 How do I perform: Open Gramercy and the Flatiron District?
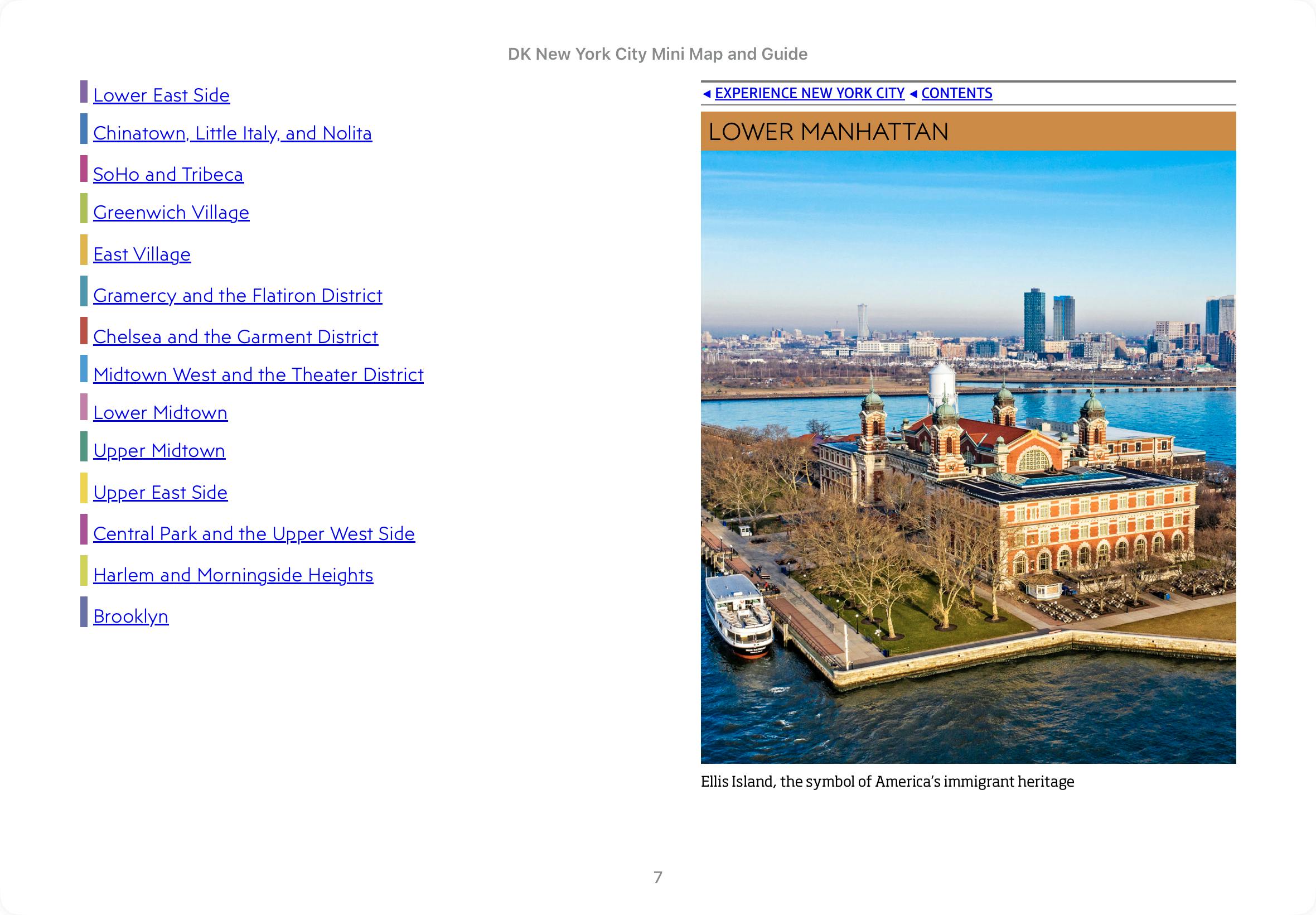pos(237,295)
